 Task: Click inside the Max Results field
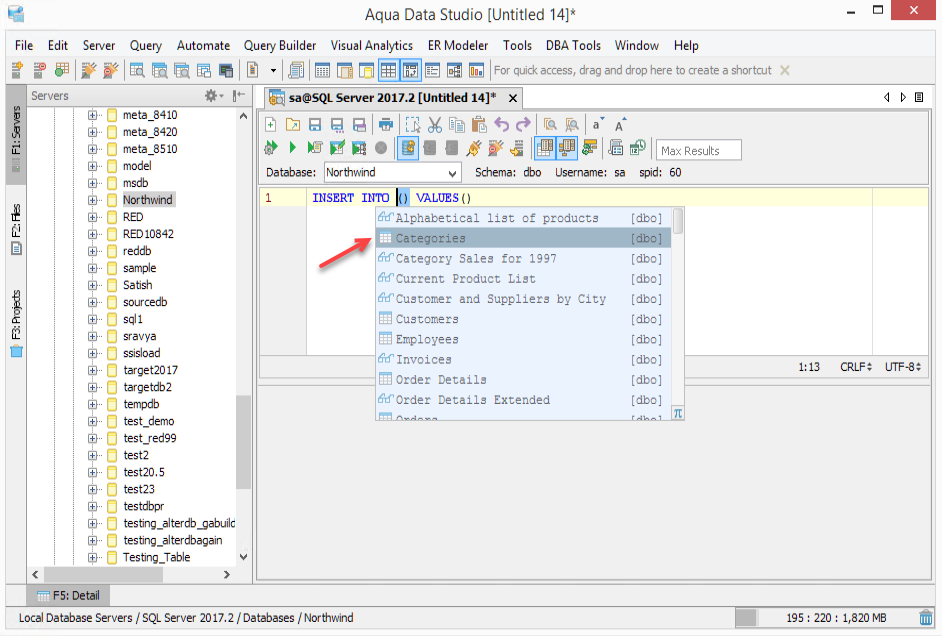pyautogui.click(x=698, y=151)
